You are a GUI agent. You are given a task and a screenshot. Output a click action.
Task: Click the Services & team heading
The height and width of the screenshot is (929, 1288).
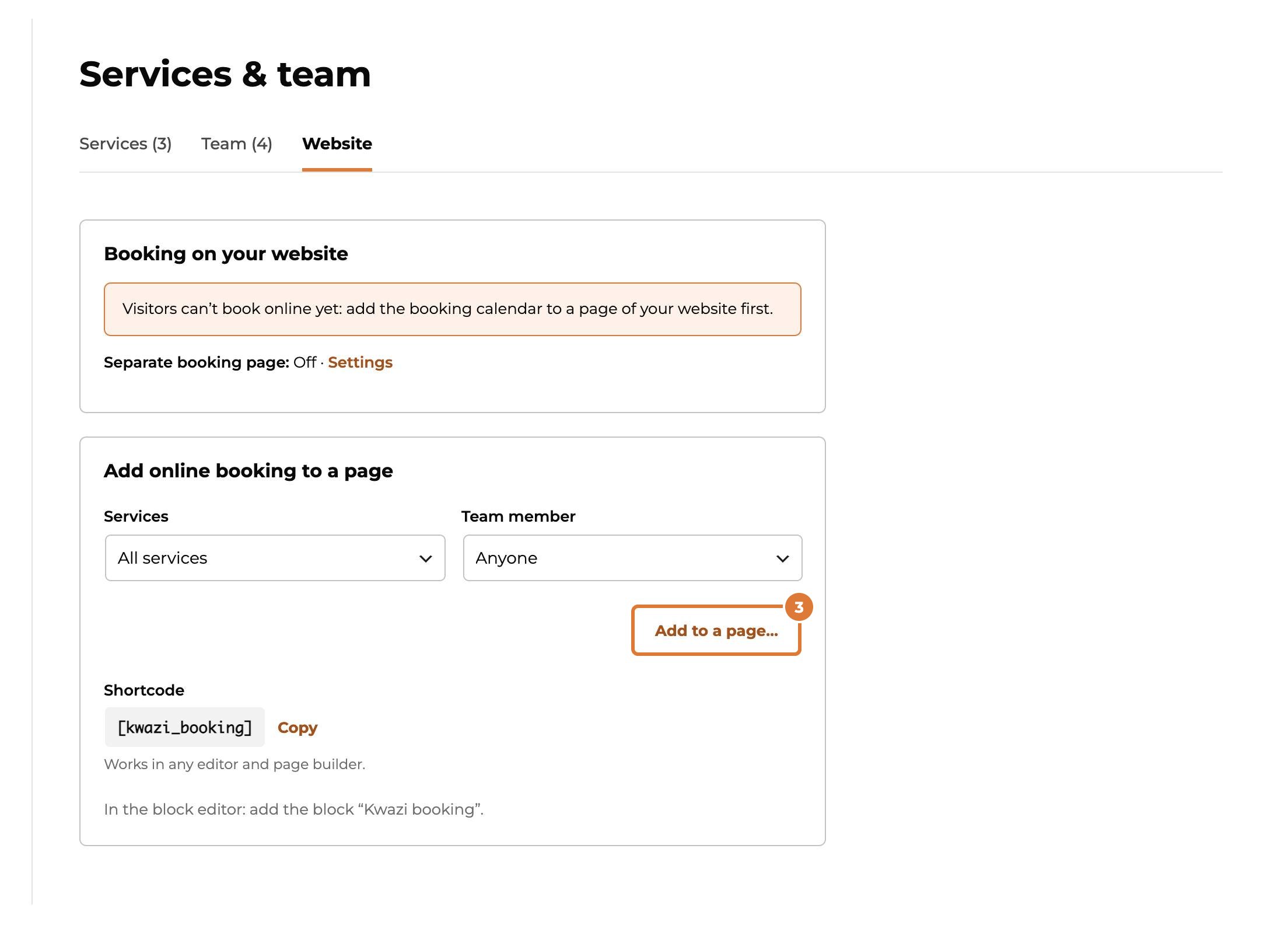(225, 75)
